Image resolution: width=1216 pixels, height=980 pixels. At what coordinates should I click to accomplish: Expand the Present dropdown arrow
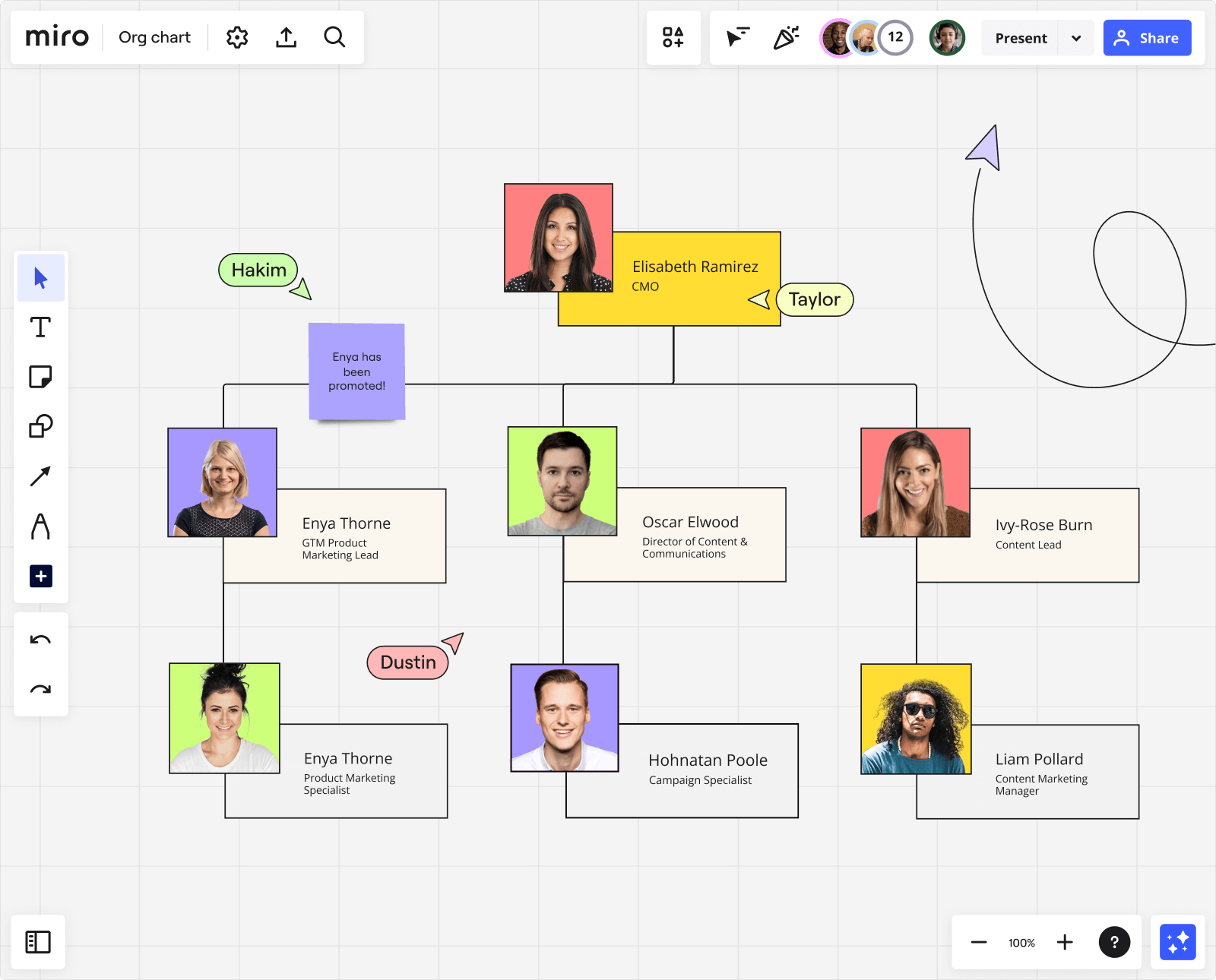1076,38
